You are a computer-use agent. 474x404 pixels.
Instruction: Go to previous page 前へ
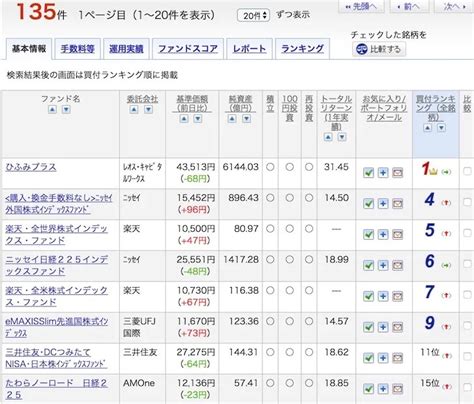410,6
